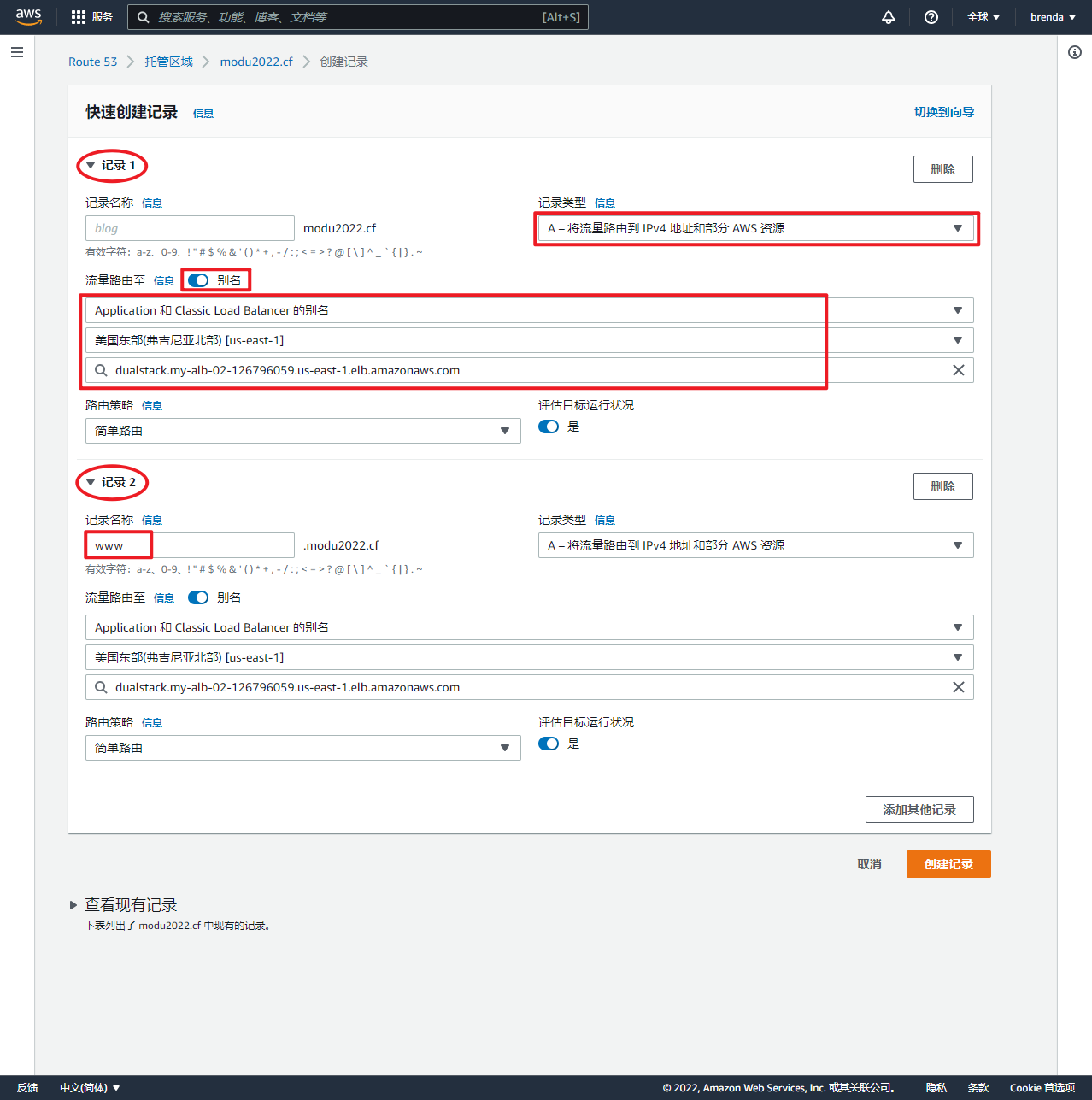
Task: Open the info panel circle icon
Action: tap(1075, 52)
